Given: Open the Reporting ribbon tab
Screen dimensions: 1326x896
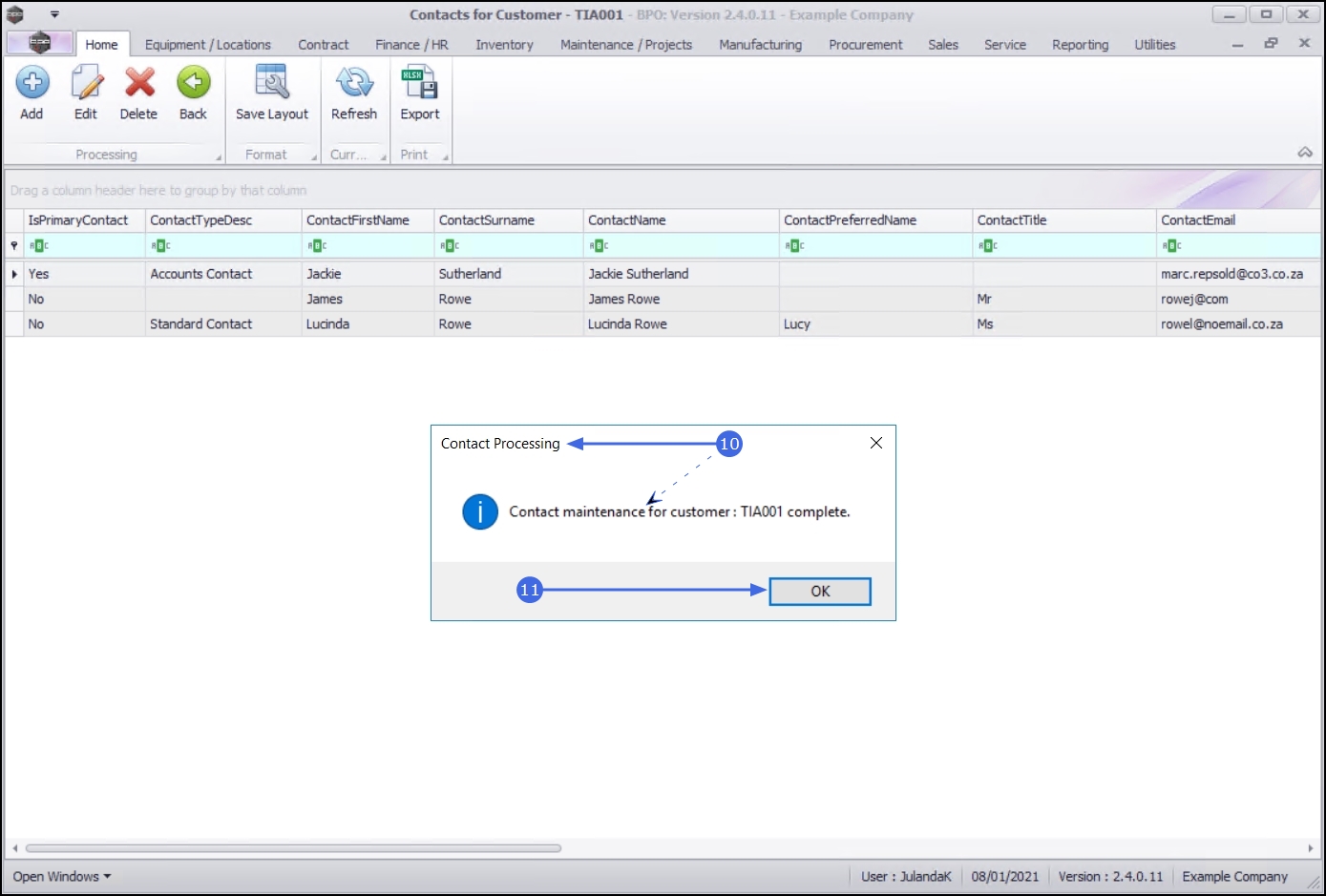Looking at the screenshot, I should click(x=1080, y=45).
